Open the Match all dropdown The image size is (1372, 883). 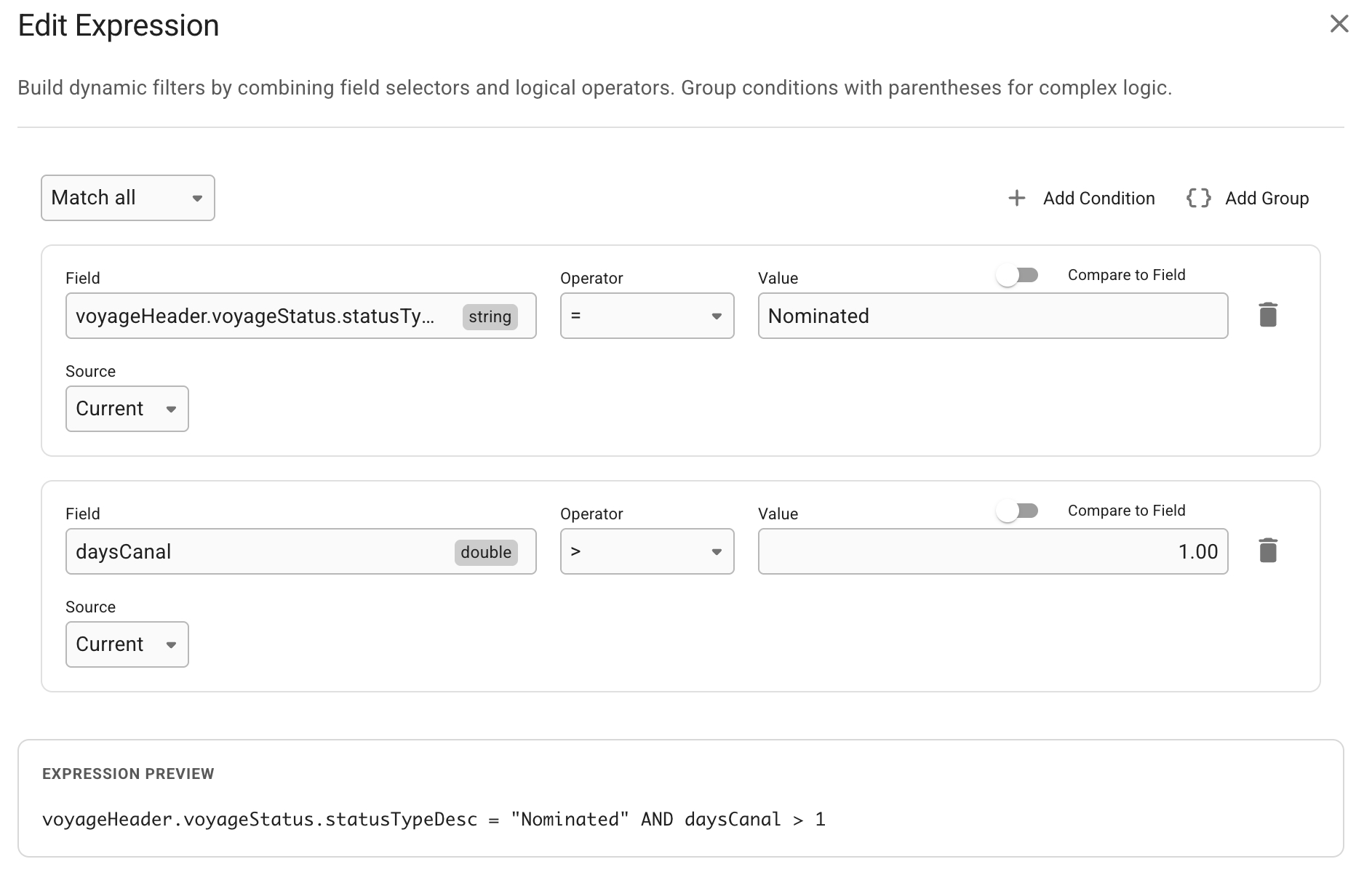pos(127,198)
